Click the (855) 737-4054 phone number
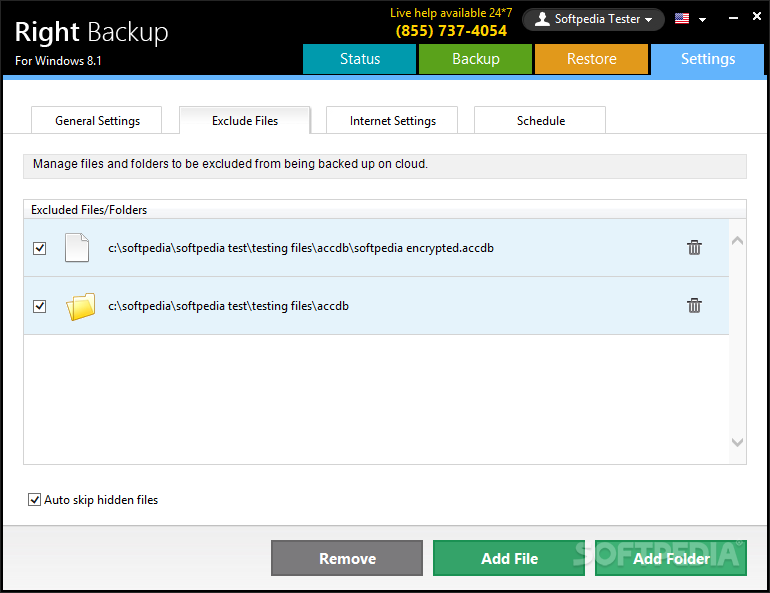The image size is (770, 593). [x=451, y=31]
